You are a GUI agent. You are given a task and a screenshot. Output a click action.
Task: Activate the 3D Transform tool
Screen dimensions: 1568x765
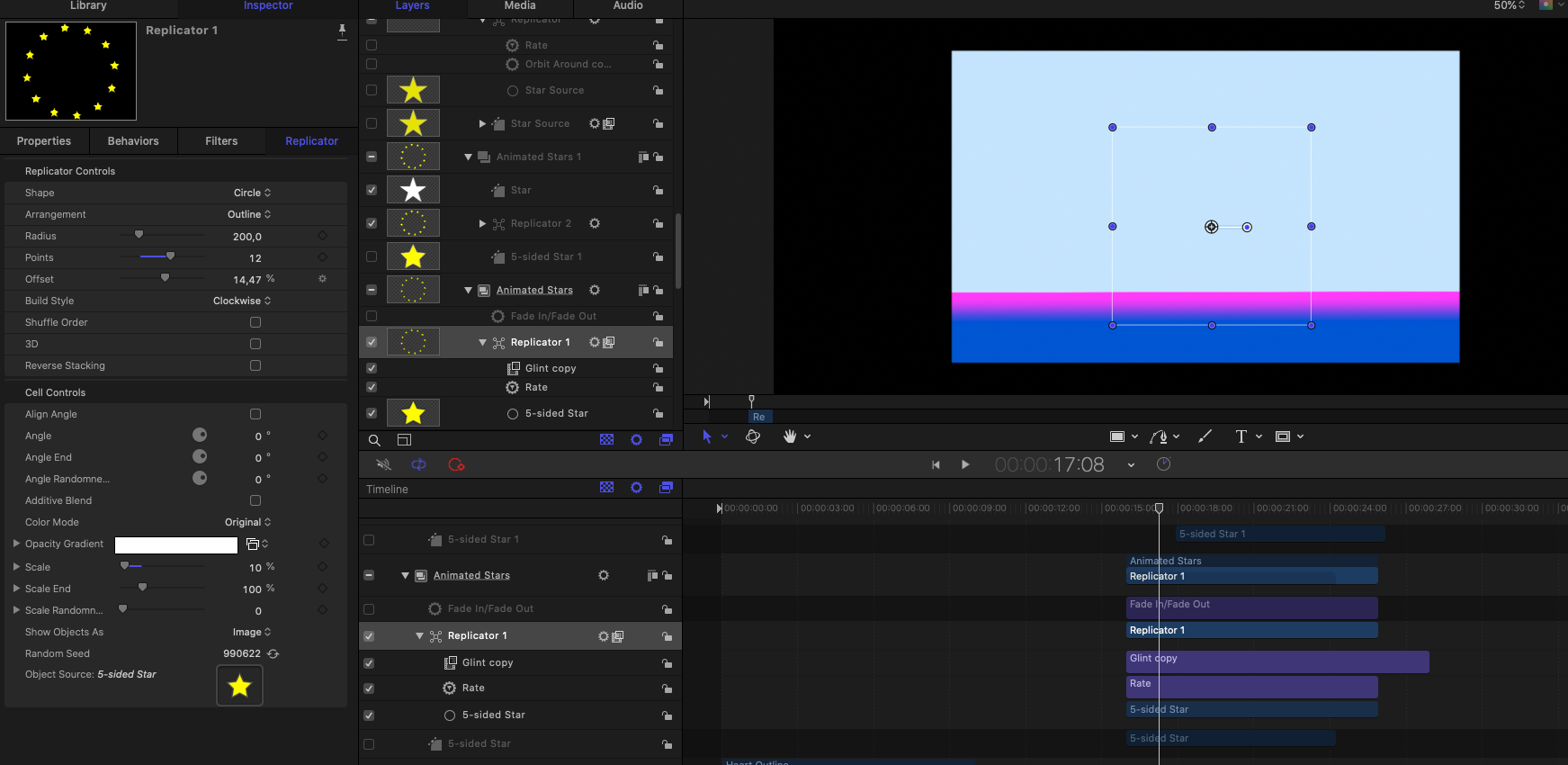pos(753,436)
